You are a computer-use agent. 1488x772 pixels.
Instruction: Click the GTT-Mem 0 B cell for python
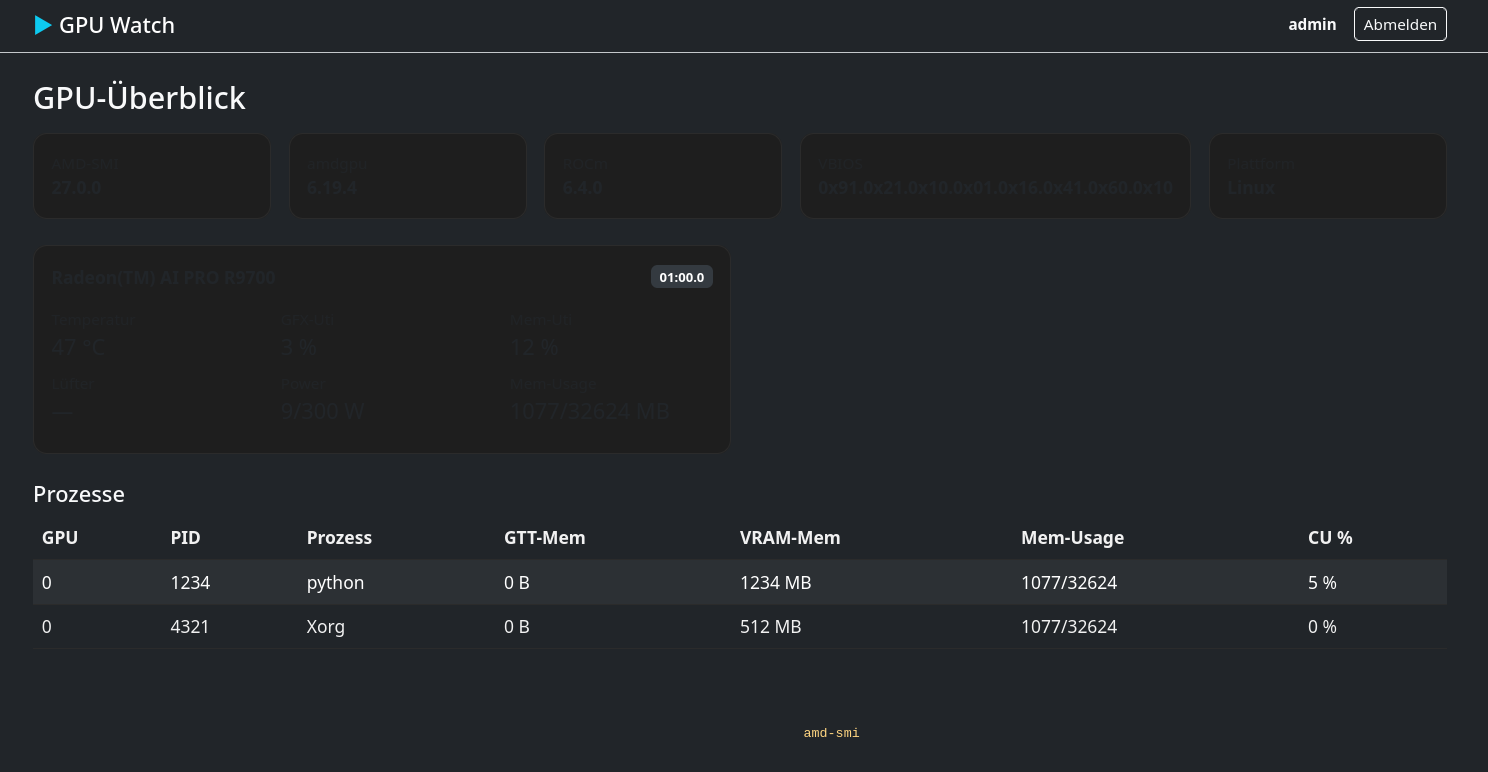[x=517, y=582]
